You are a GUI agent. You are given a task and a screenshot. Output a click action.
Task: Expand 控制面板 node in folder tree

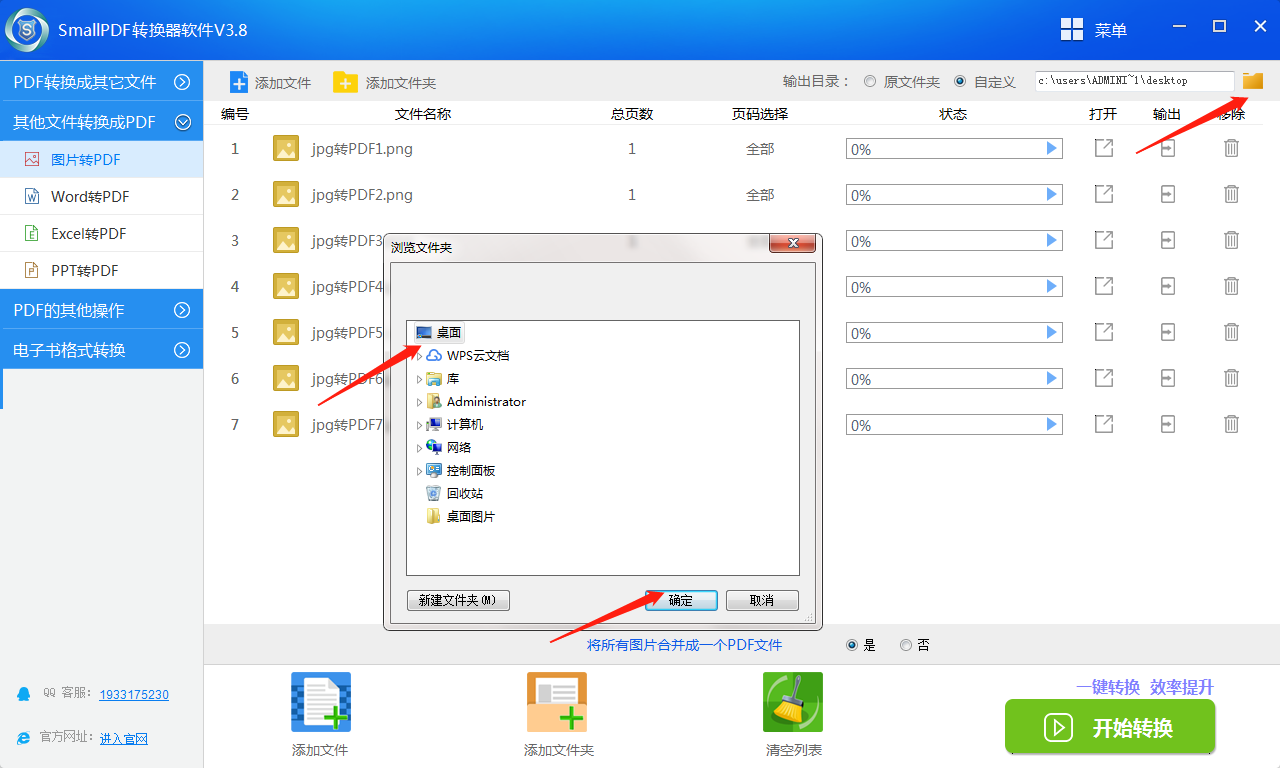pyautogui.click(x=419, y=470)
